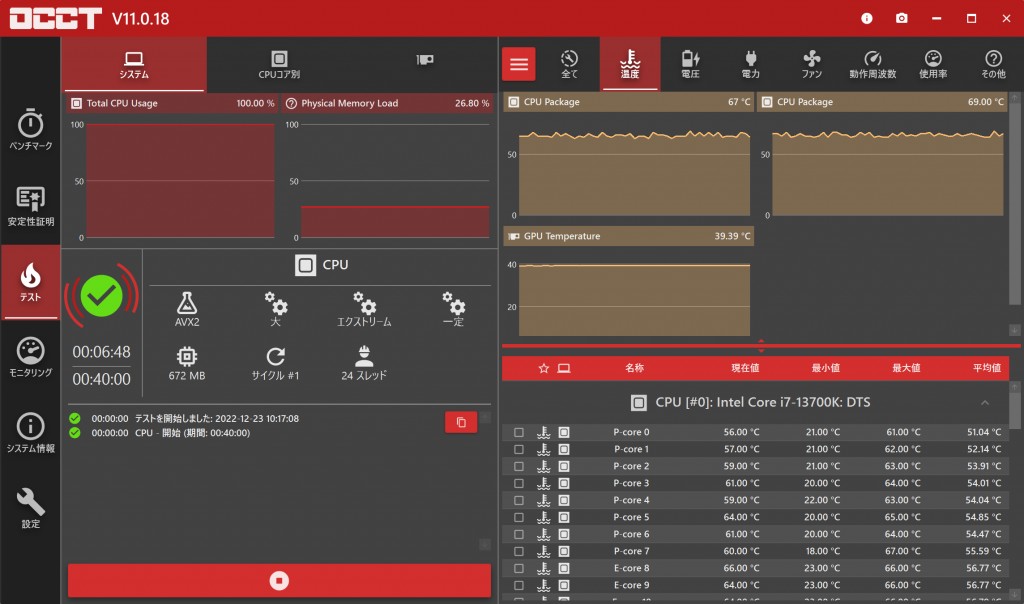Sort sensor table by 最大値 column header
The height and width of the screenshot is (604, 1024).
coord(905,368)
